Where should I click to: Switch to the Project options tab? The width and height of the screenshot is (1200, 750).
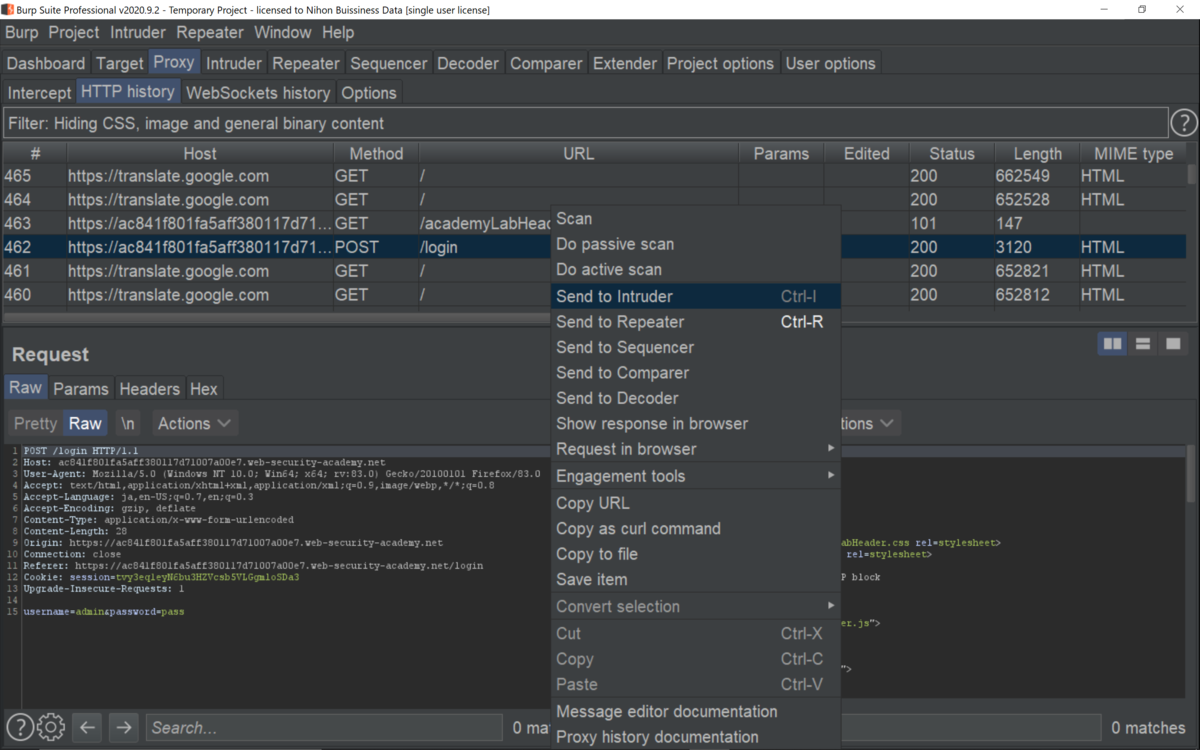tap(720, 63)
